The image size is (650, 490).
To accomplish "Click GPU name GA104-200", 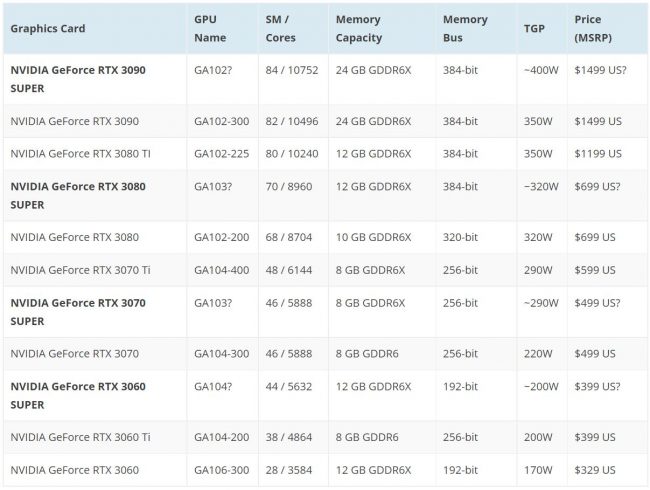I will [x=221, y=437].
